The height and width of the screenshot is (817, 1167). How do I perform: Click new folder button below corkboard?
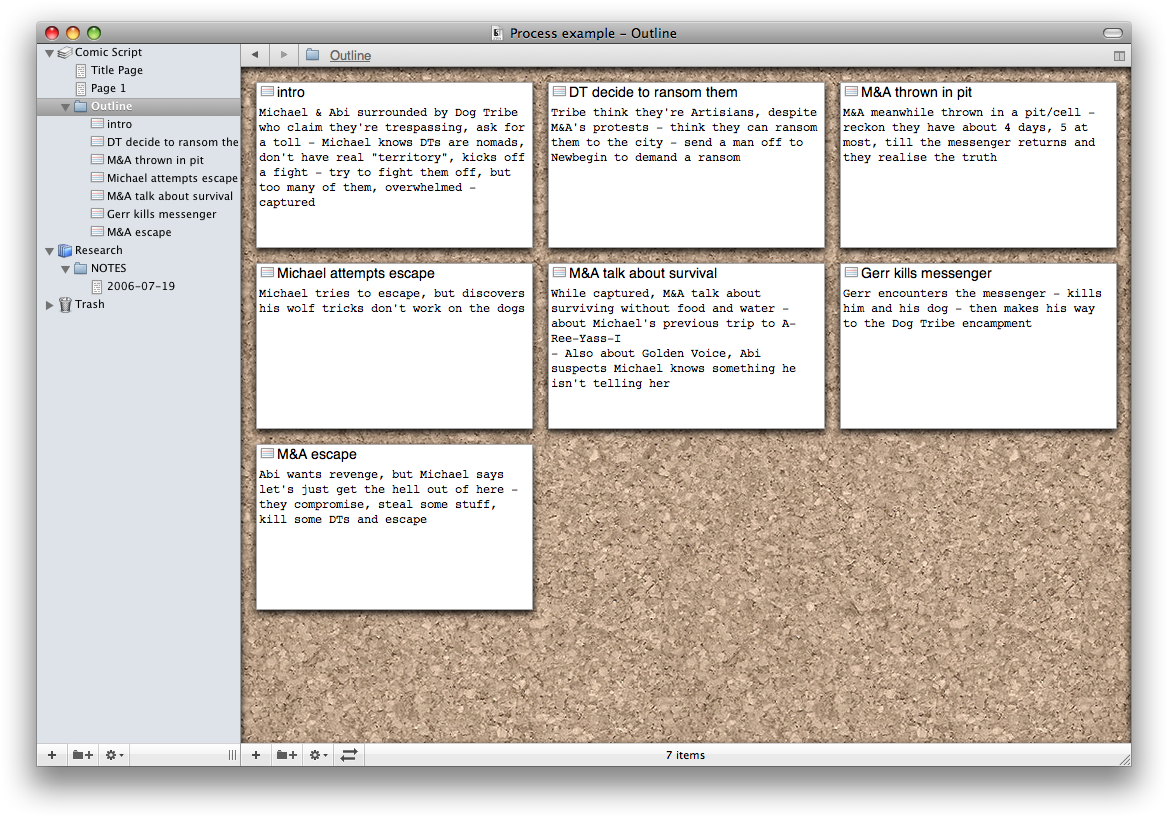click(x=287, y=755)
